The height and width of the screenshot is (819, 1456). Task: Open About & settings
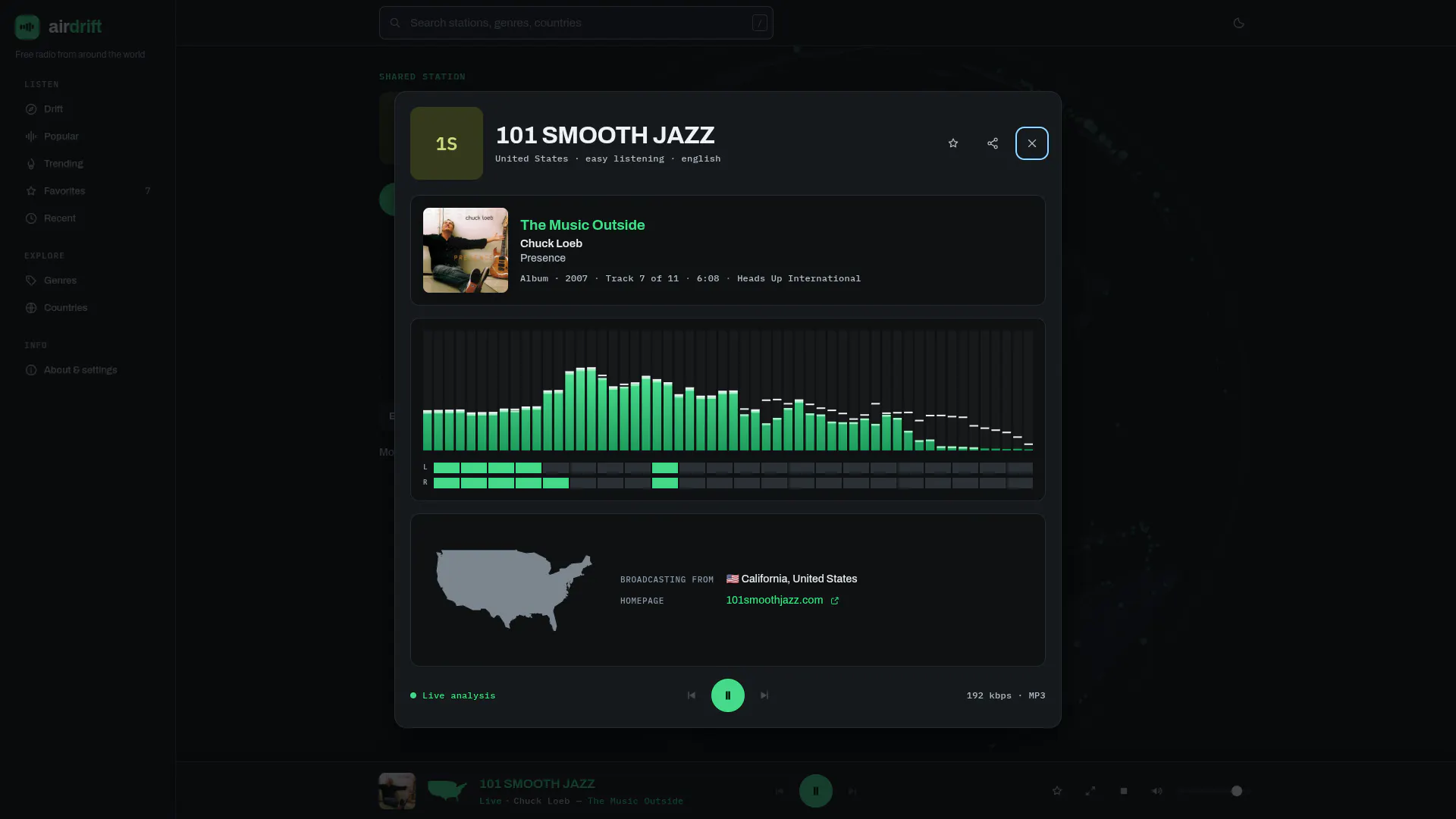[87, 370]
